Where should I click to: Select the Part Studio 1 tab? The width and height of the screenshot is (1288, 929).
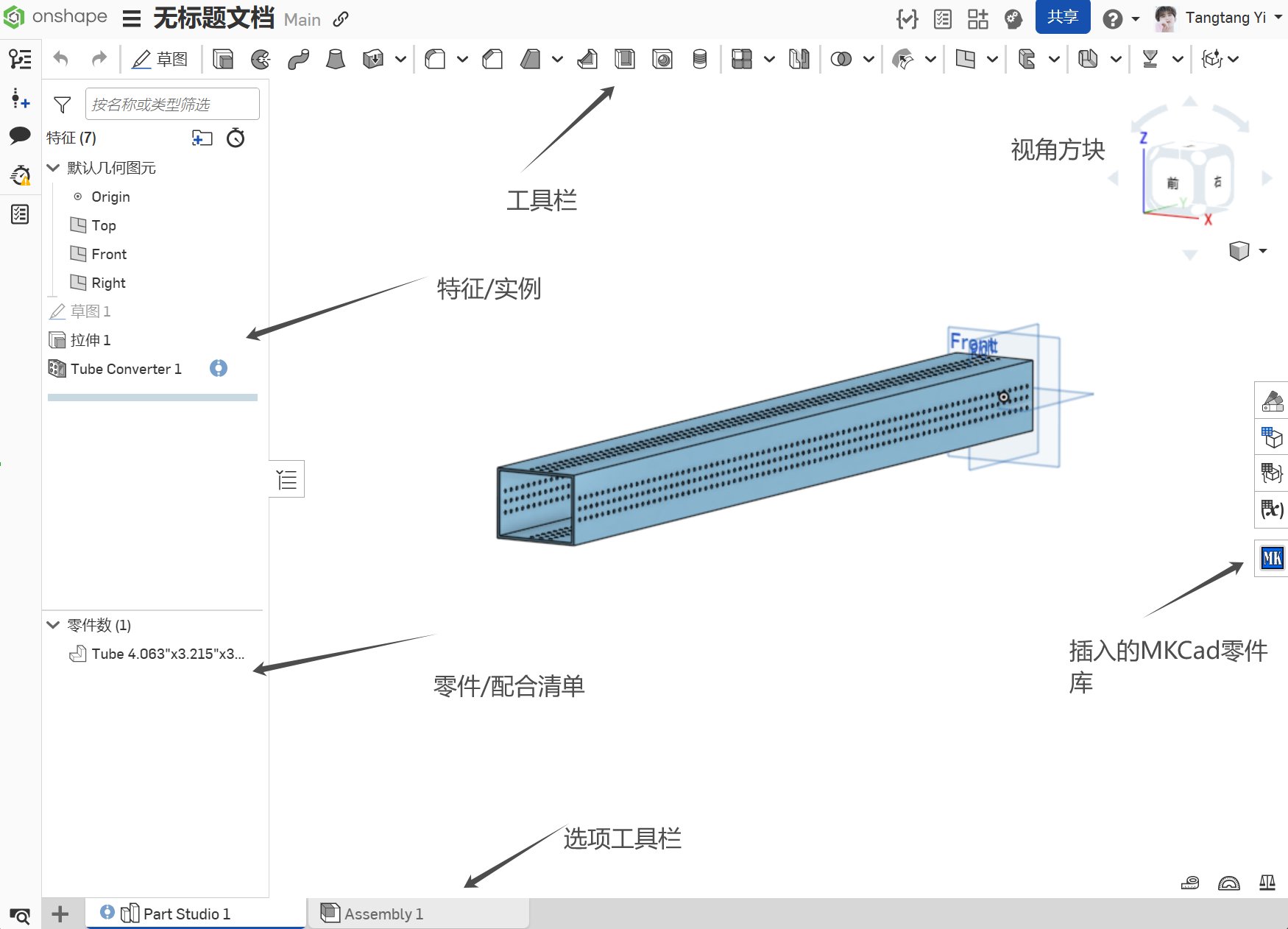tap(196, 914)
